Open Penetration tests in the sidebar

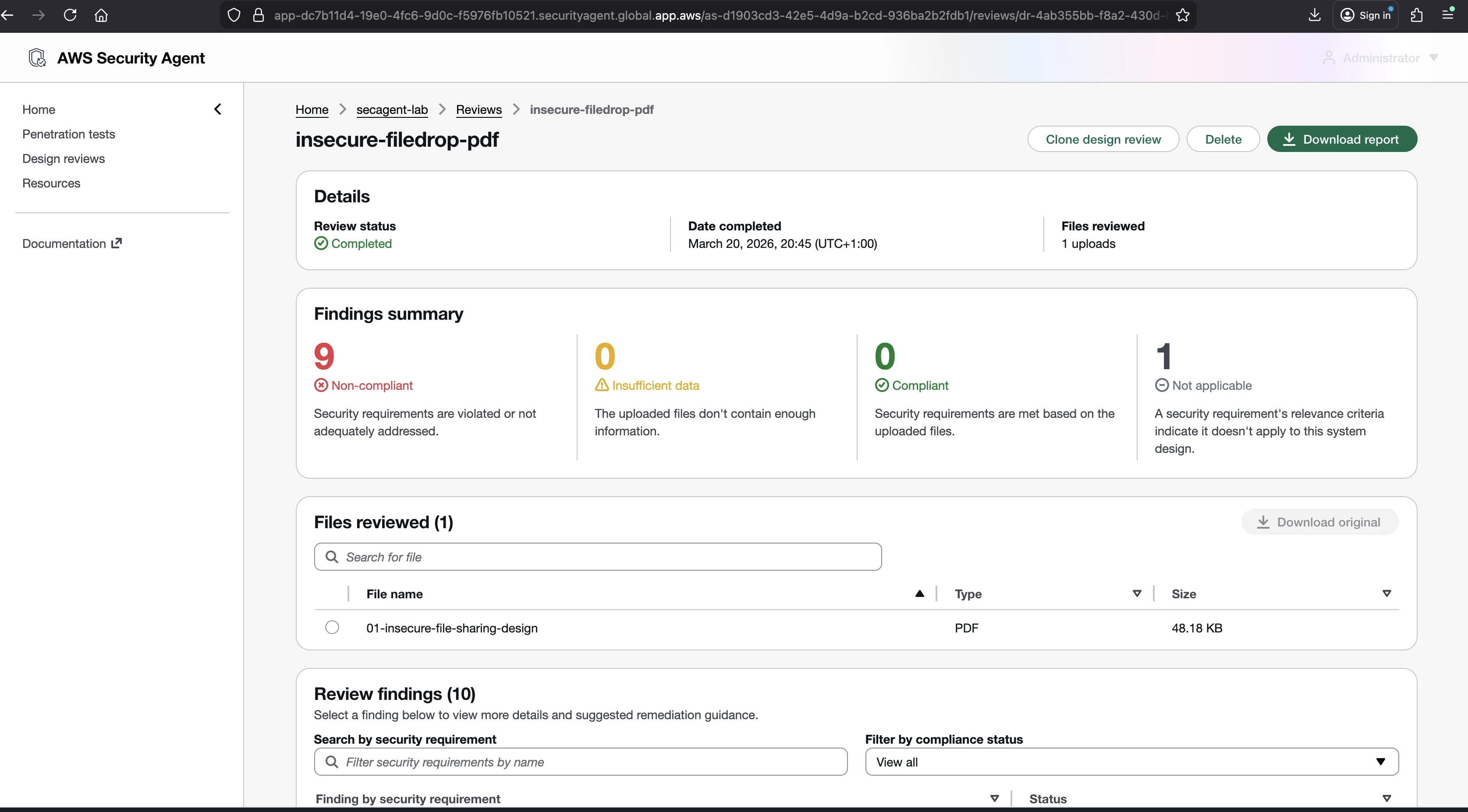click(68, 134)
